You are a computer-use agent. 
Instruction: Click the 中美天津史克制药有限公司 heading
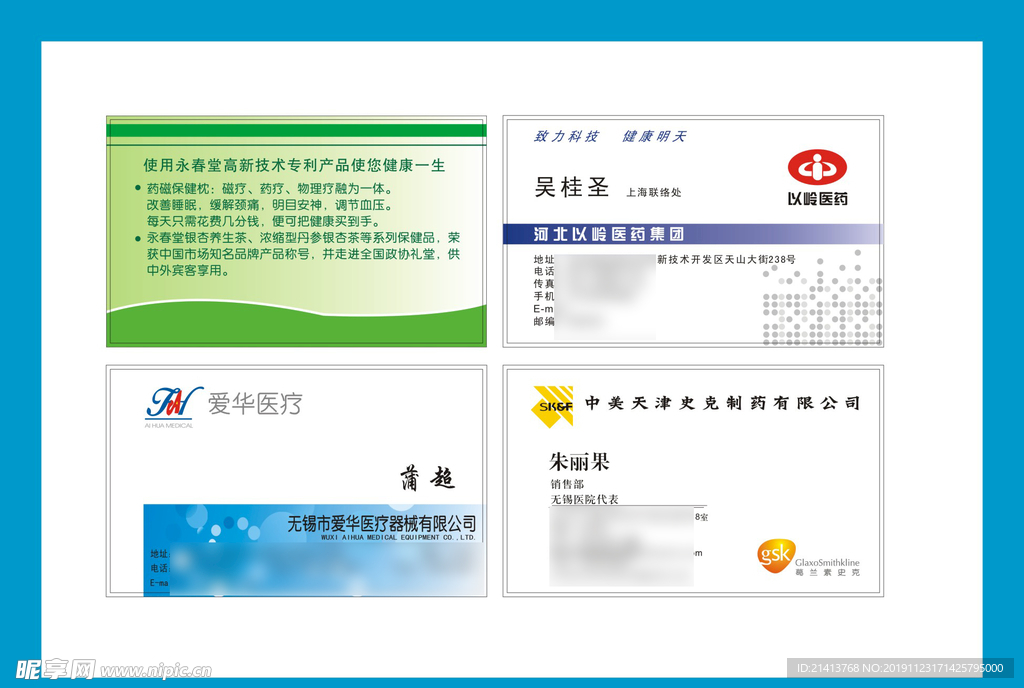tap(722, 403)
